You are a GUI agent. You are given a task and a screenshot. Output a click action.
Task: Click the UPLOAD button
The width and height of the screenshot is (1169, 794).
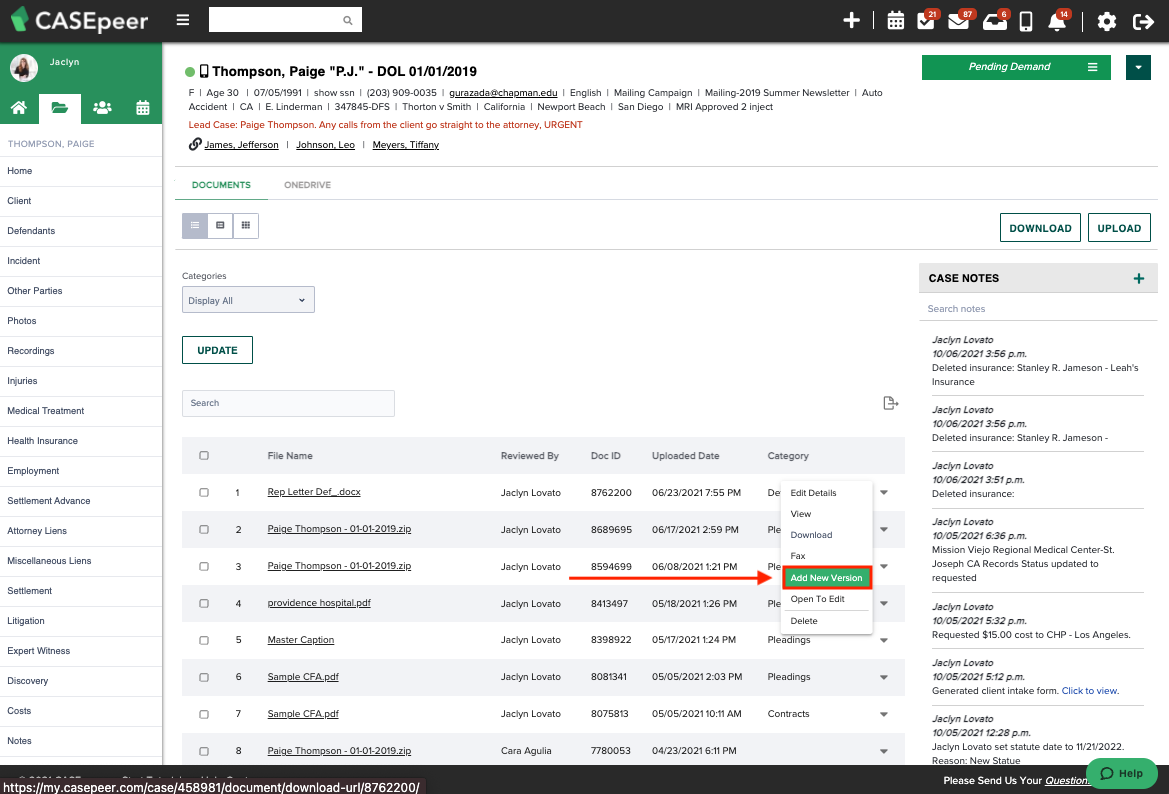[x=1119, y=227]
